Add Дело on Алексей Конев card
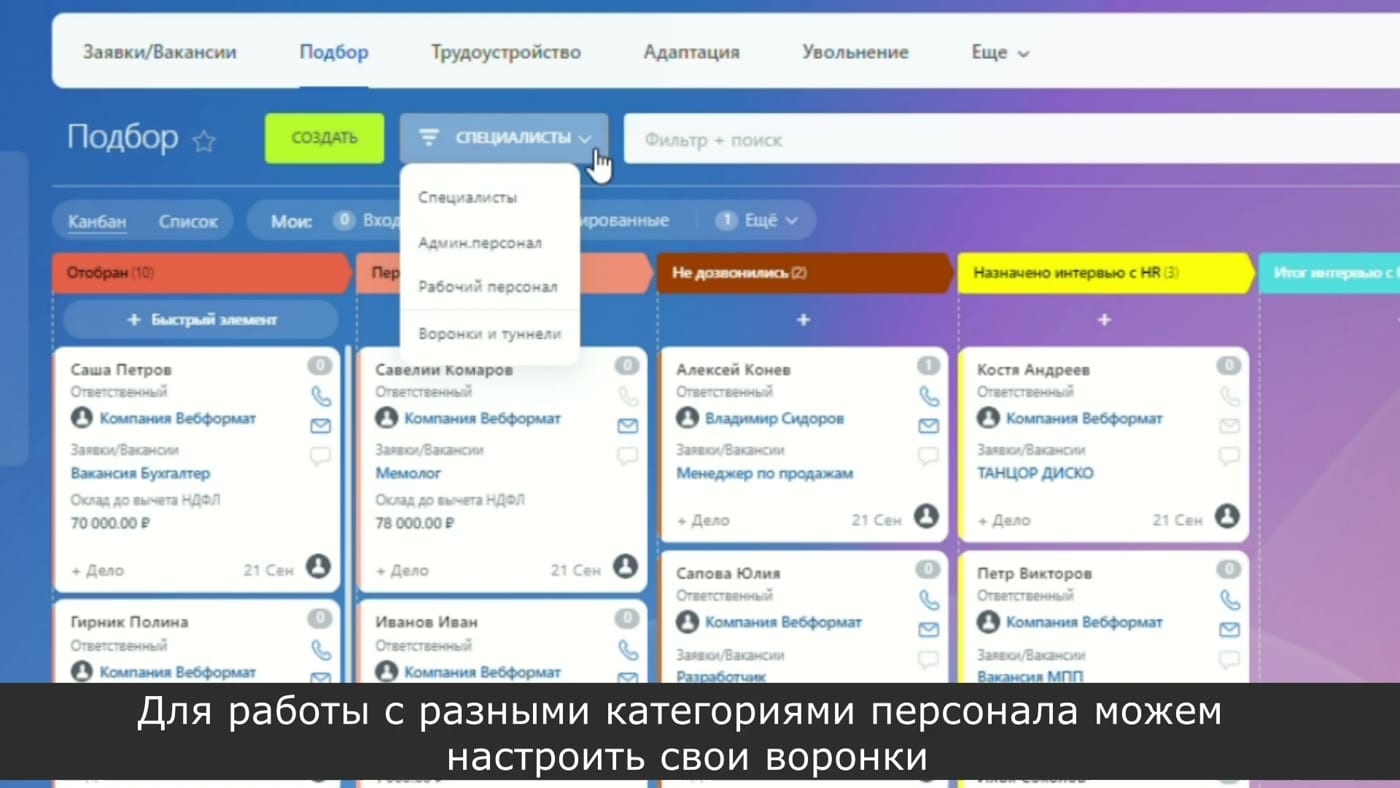Screen dimensions: 1400x788 click(x=703, y=520)
